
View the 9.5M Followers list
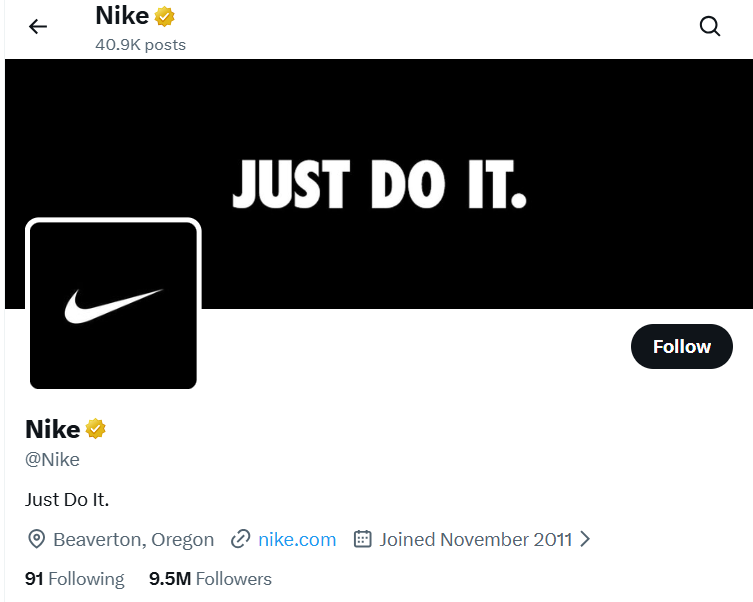(210, 579)
